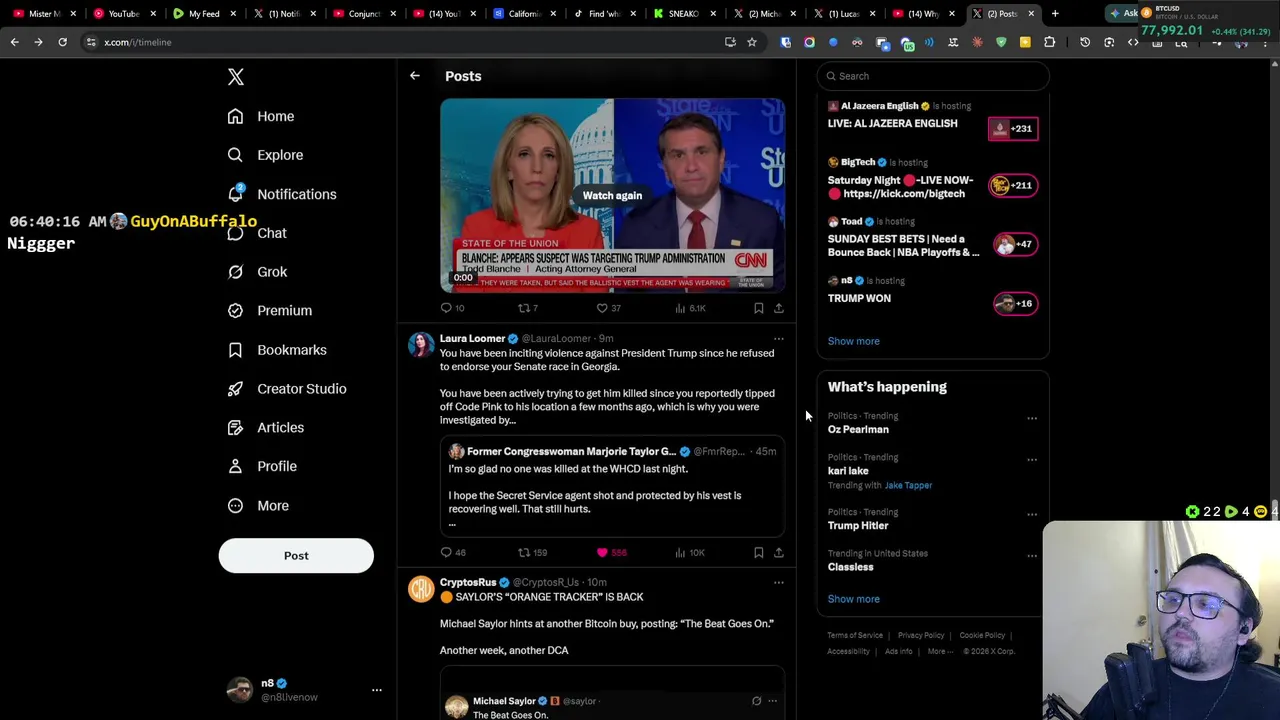The image size is (1280, 720).
Task: Click the X logo in the sidebar
Action: point(236,77)
